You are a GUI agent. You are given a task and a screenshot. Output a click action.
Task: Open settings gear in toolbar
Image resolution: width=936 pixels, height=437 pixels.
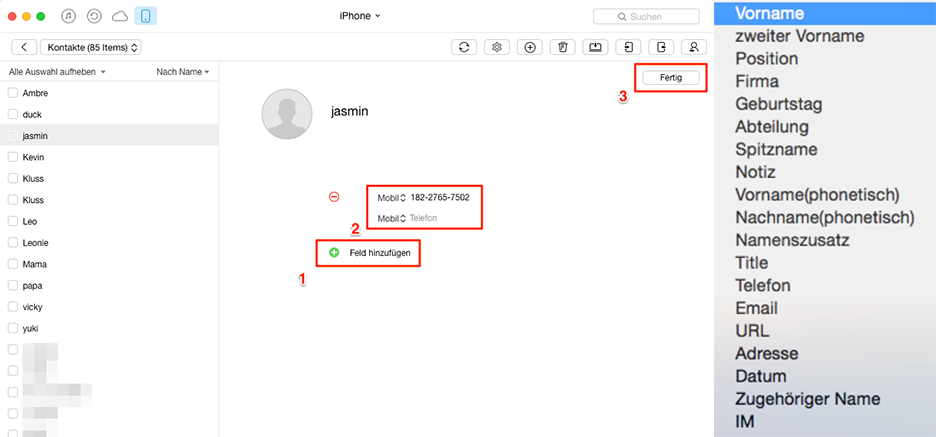click(496, 47)
